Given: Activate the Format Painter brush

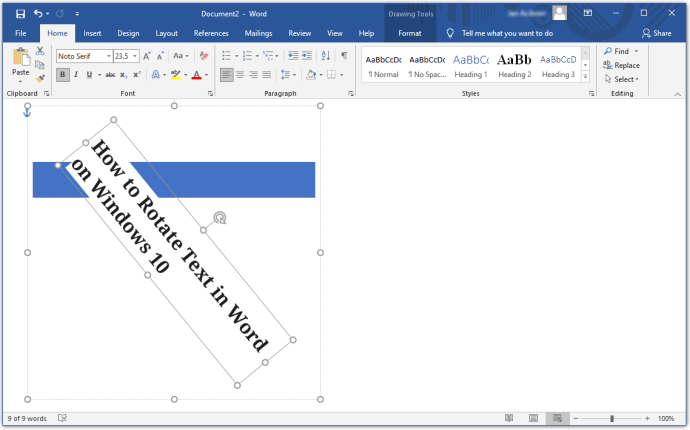Looking at the screenshot, I should 40,79.
